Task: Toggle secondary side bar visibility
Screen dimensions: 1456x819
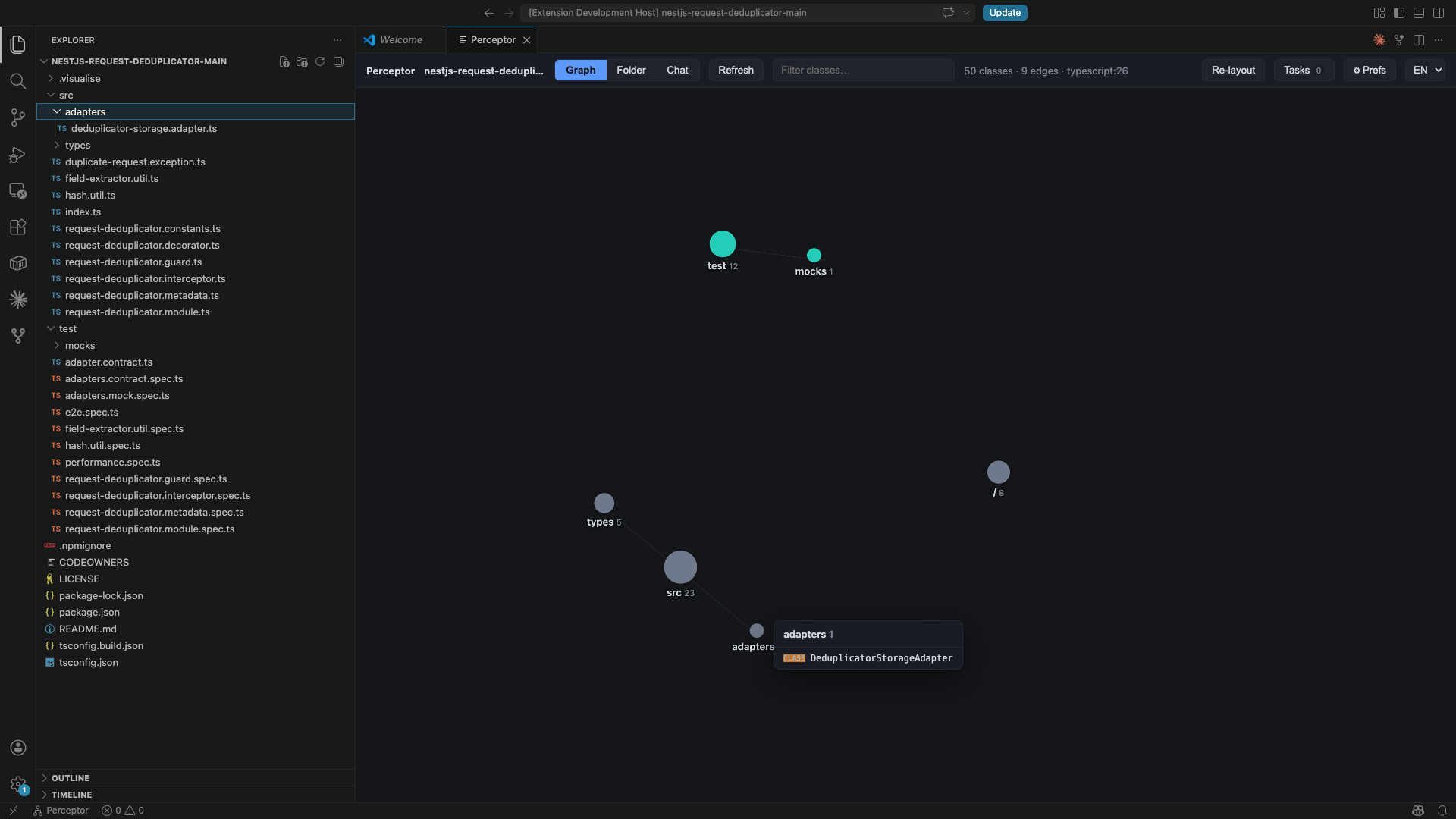Action: coord(1439,13)
